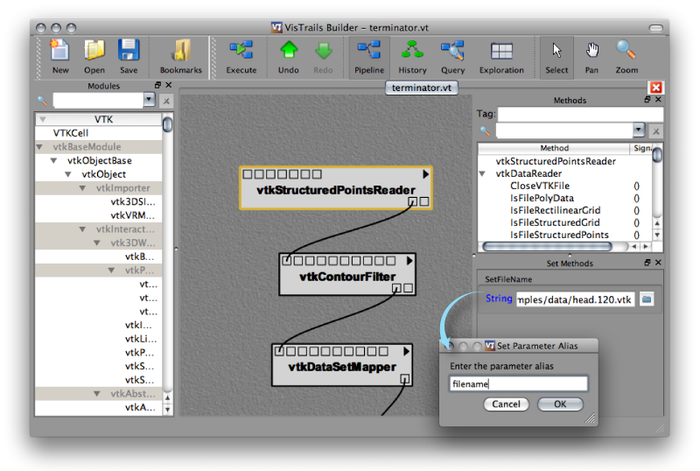Open the Exploration view
Viewport: 700px width, 471px height.
tap(502, 52)
